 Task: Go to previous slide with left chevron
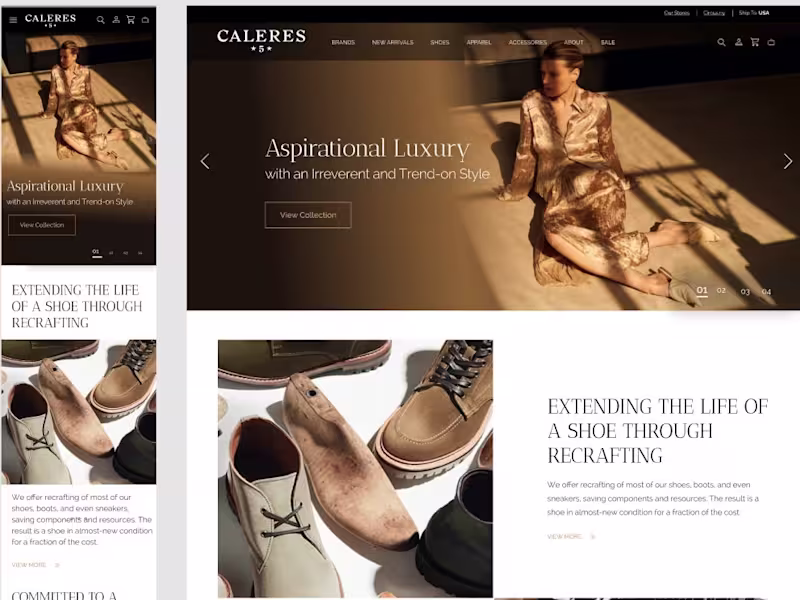click(205, 161)
